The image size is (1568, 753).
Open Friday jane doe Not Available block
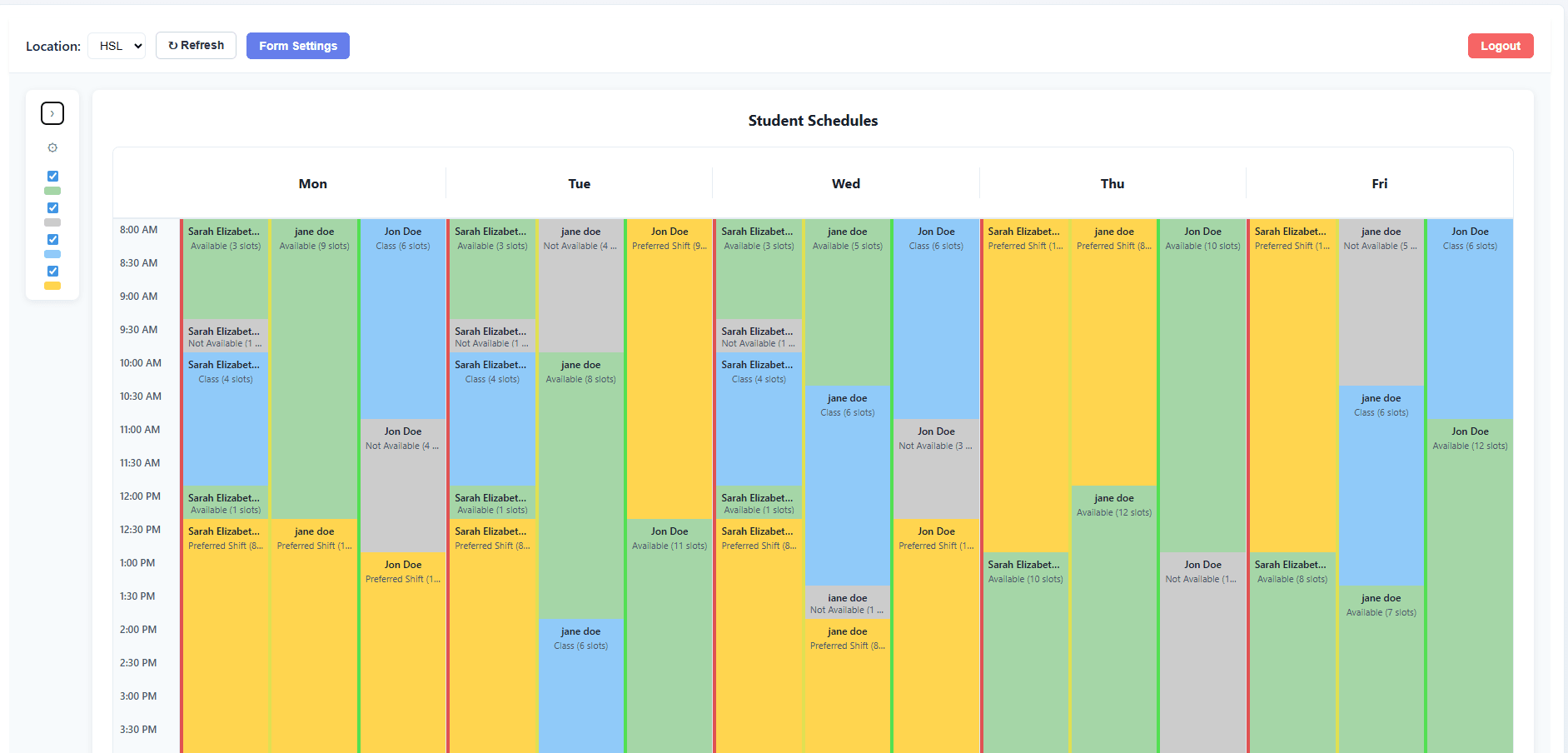tap(1381, 302)
